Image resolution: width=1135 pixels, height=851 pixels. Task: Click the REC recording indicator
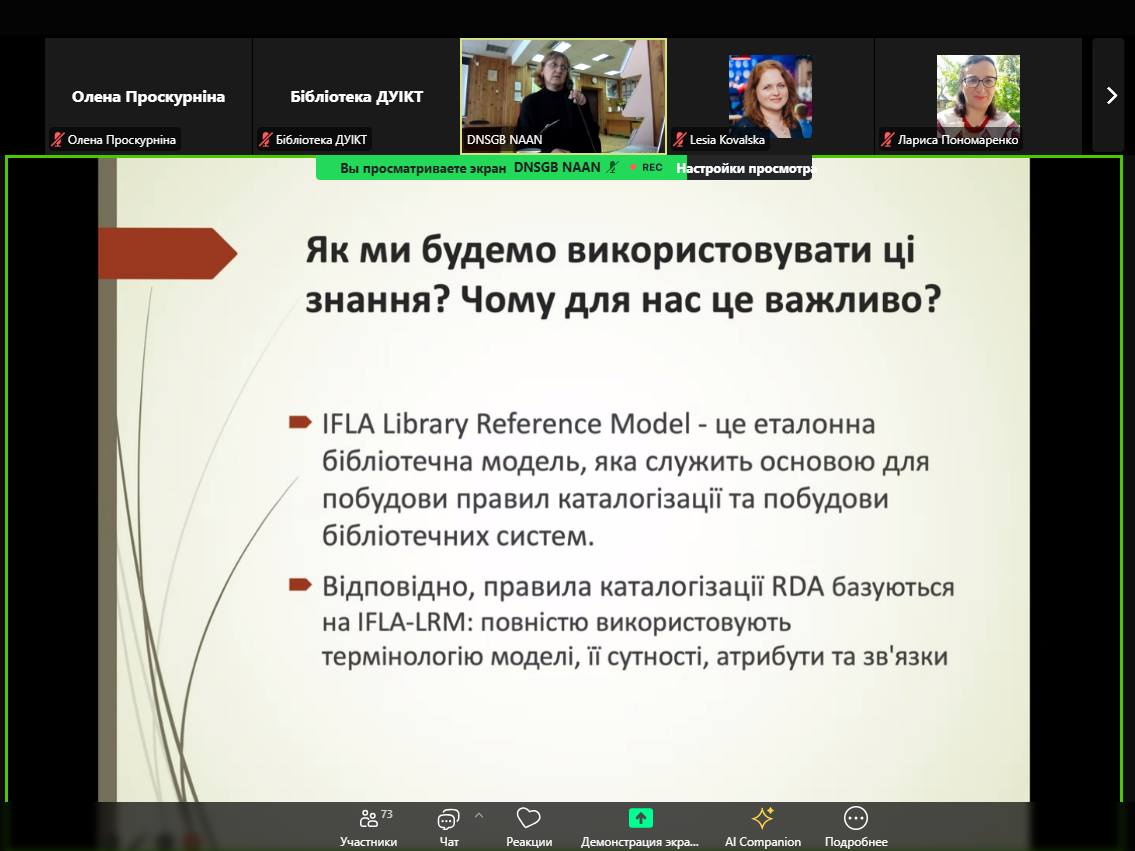coord(646,167)
